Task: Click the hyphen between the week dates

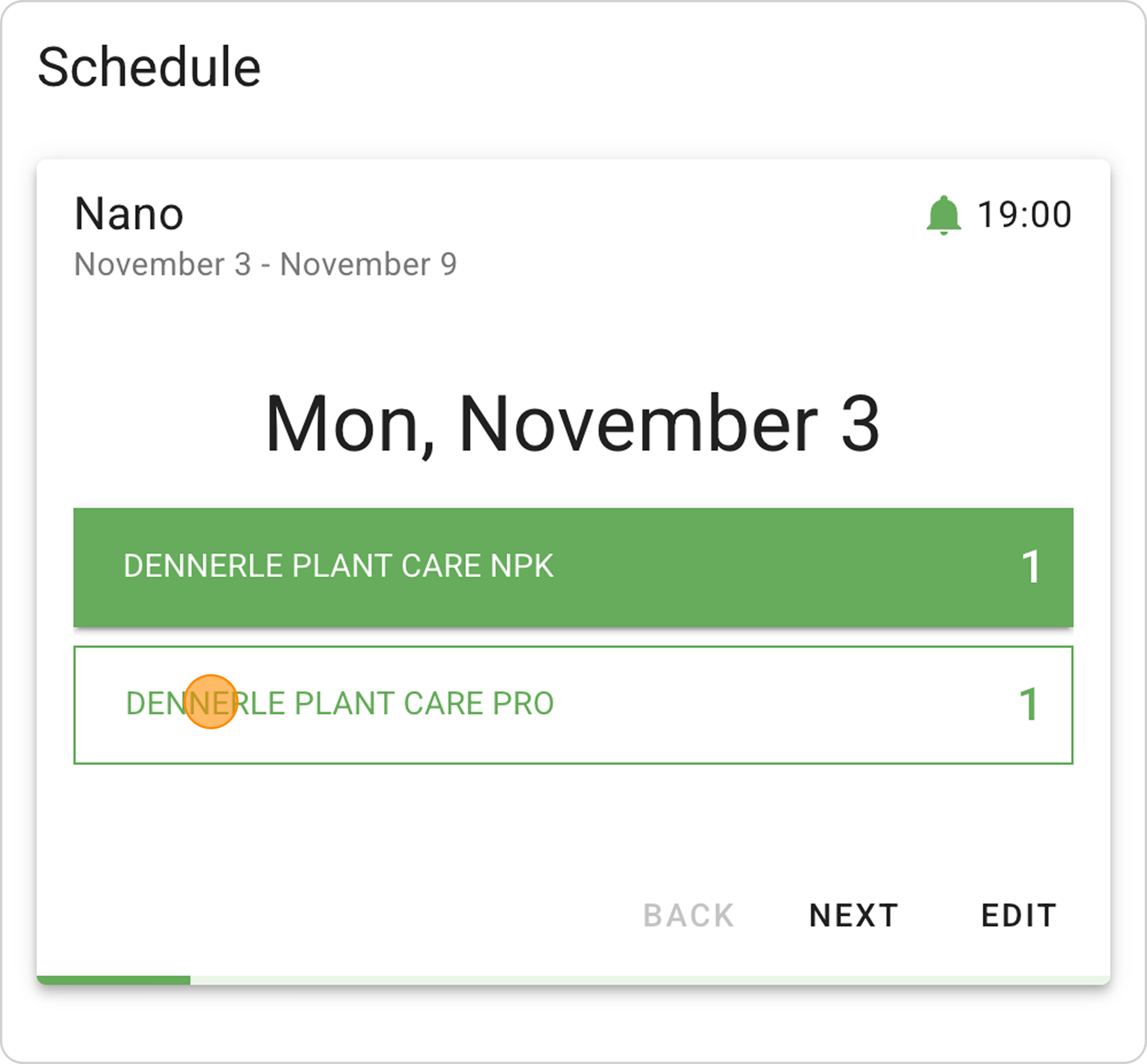Action: (x=266, y=265)
